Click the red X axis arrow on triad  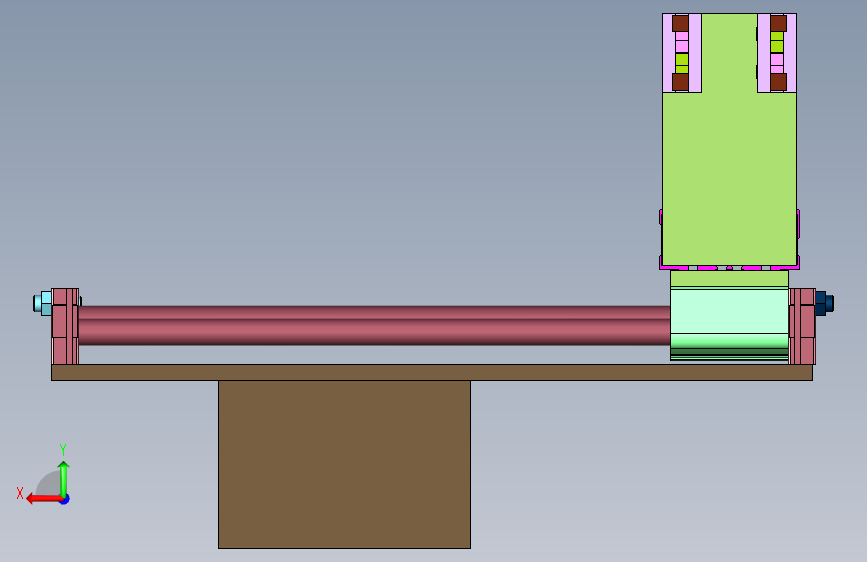click(x=44, y=499)
